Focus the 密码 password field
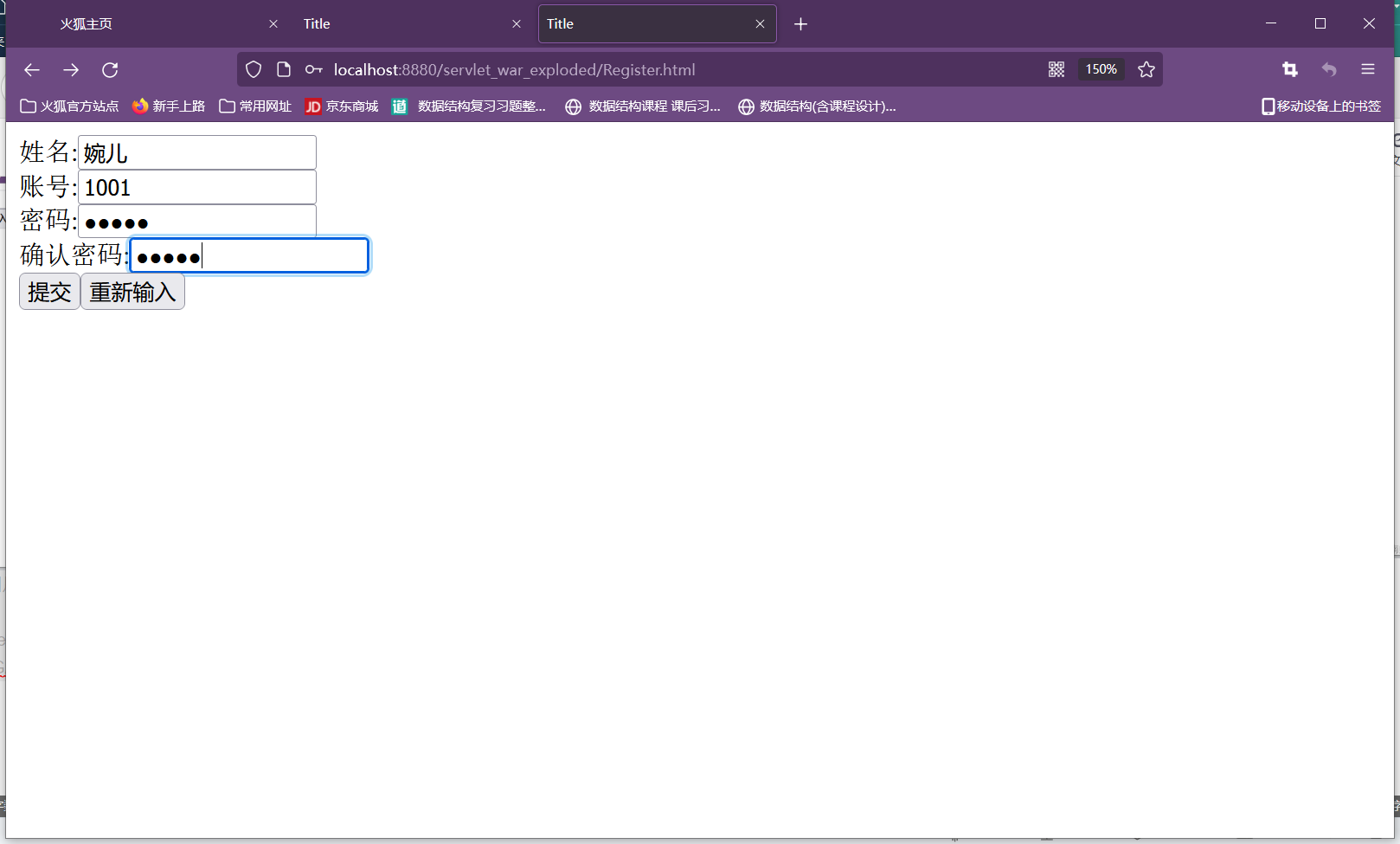This screenshot has width=1400, height=844. pos(197,221)
